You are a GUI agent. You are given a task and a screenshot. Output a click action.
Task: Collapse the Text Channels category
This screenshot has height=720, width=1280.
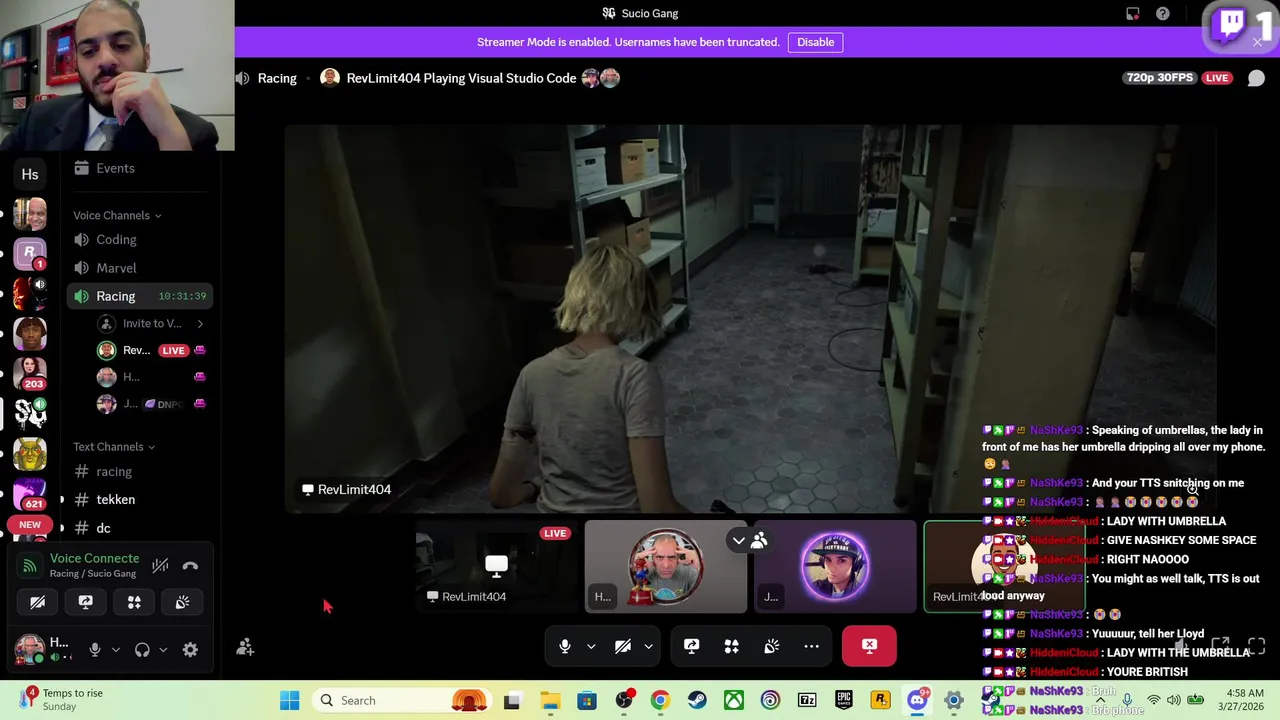(x=114, y=447)
